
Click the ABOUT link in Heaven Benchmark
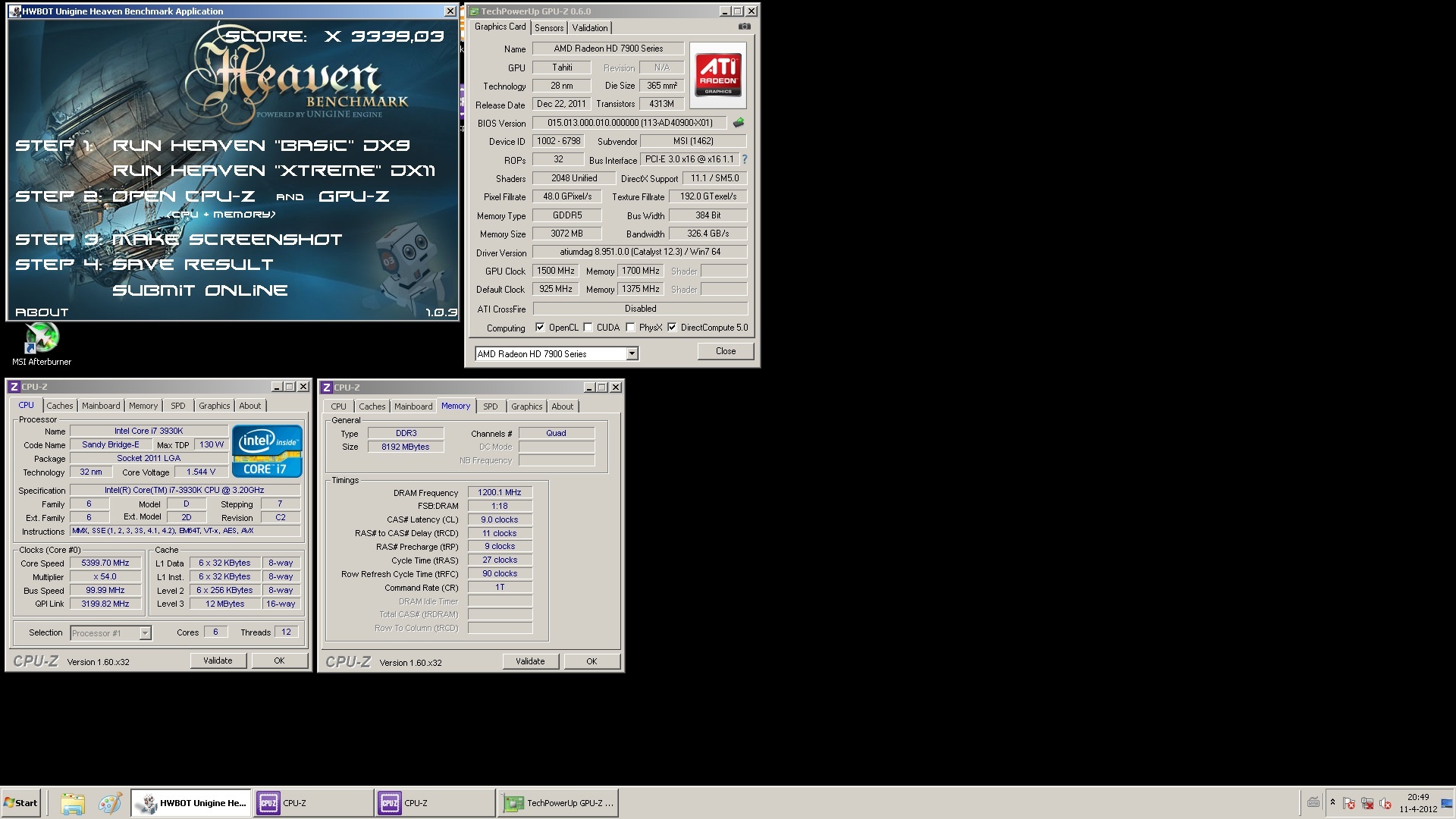pos(42,312)
